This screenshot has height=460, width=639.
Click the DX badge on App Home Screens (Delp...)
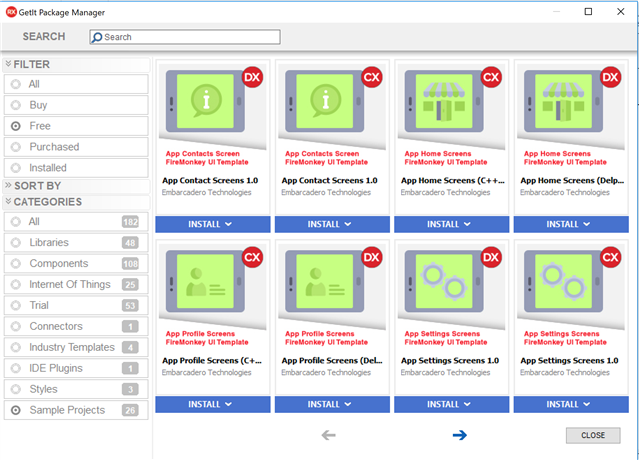[610, 77]
